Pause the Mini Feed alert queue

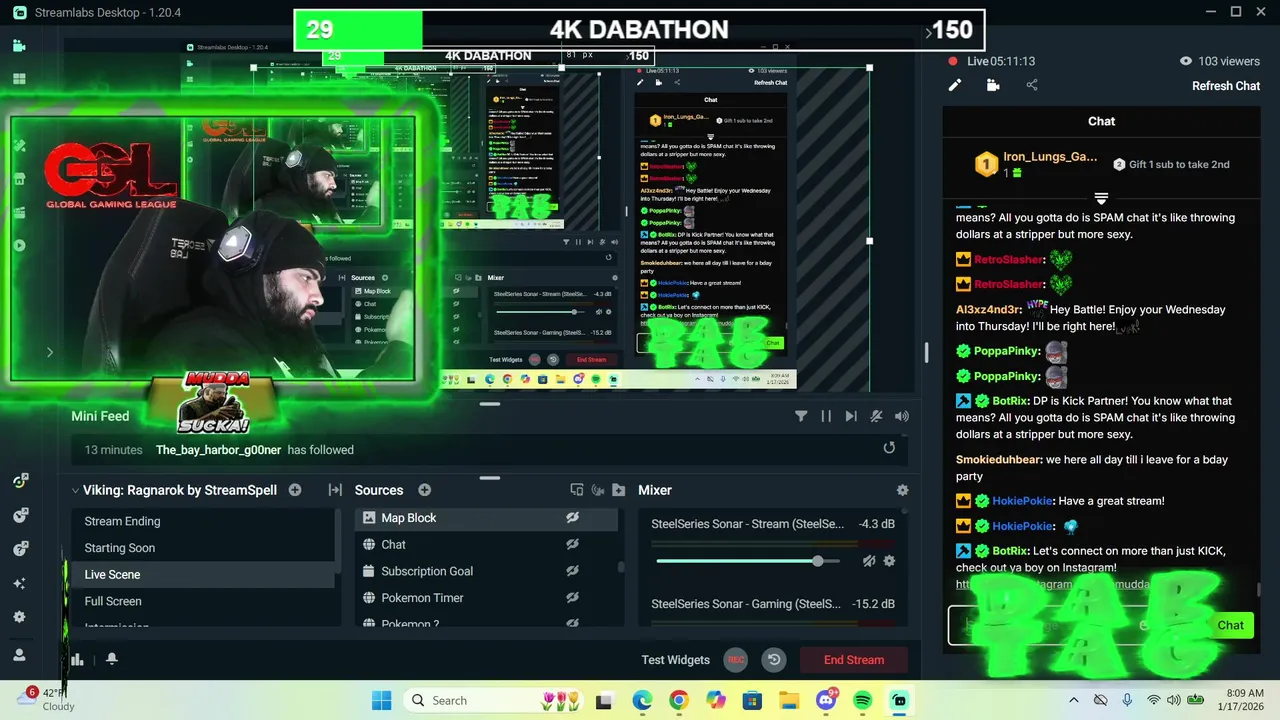pyautogui.click(x=826, y=416)
